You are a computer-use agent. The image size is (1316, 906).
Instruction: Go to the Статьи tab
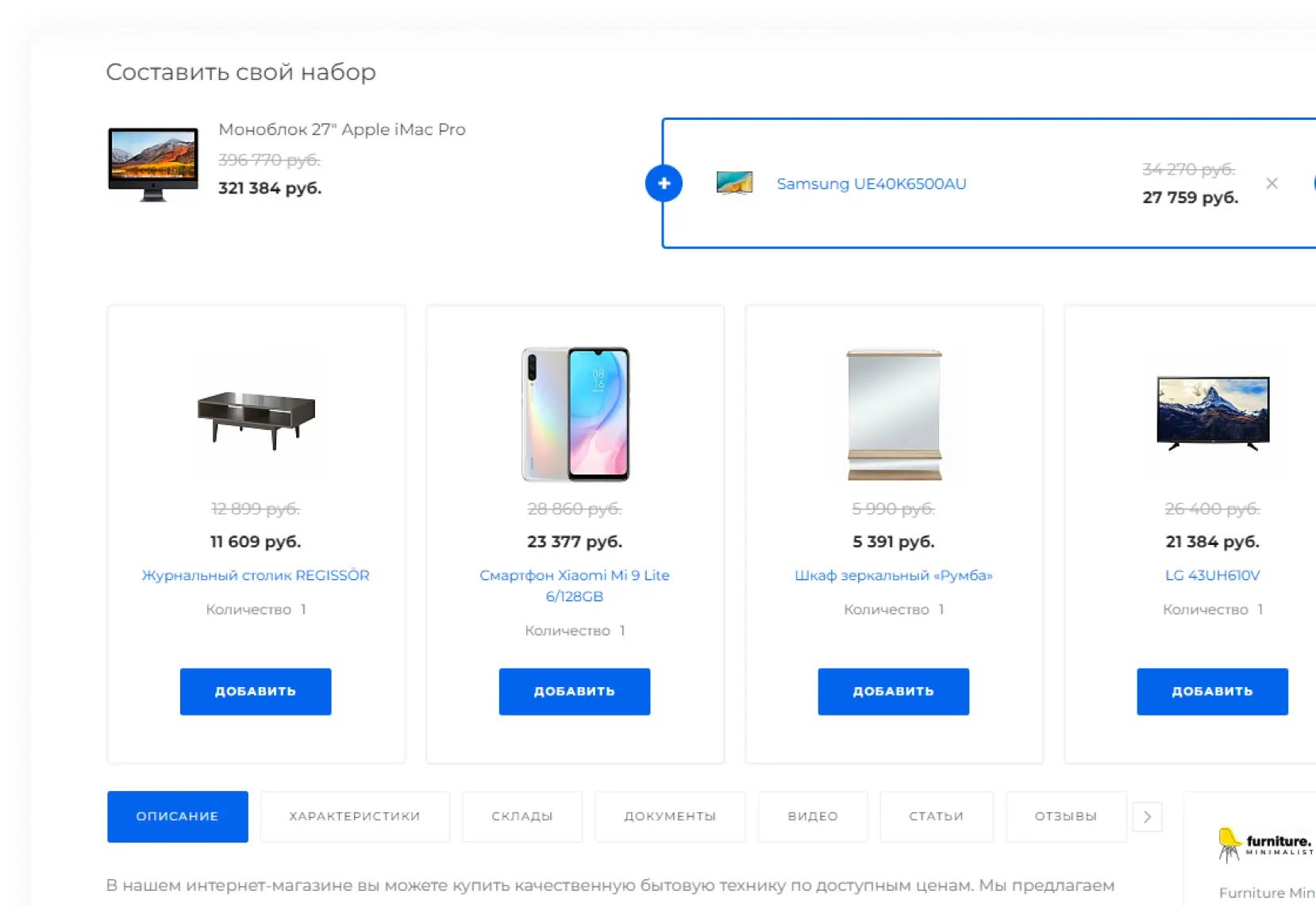pos(937,816)
